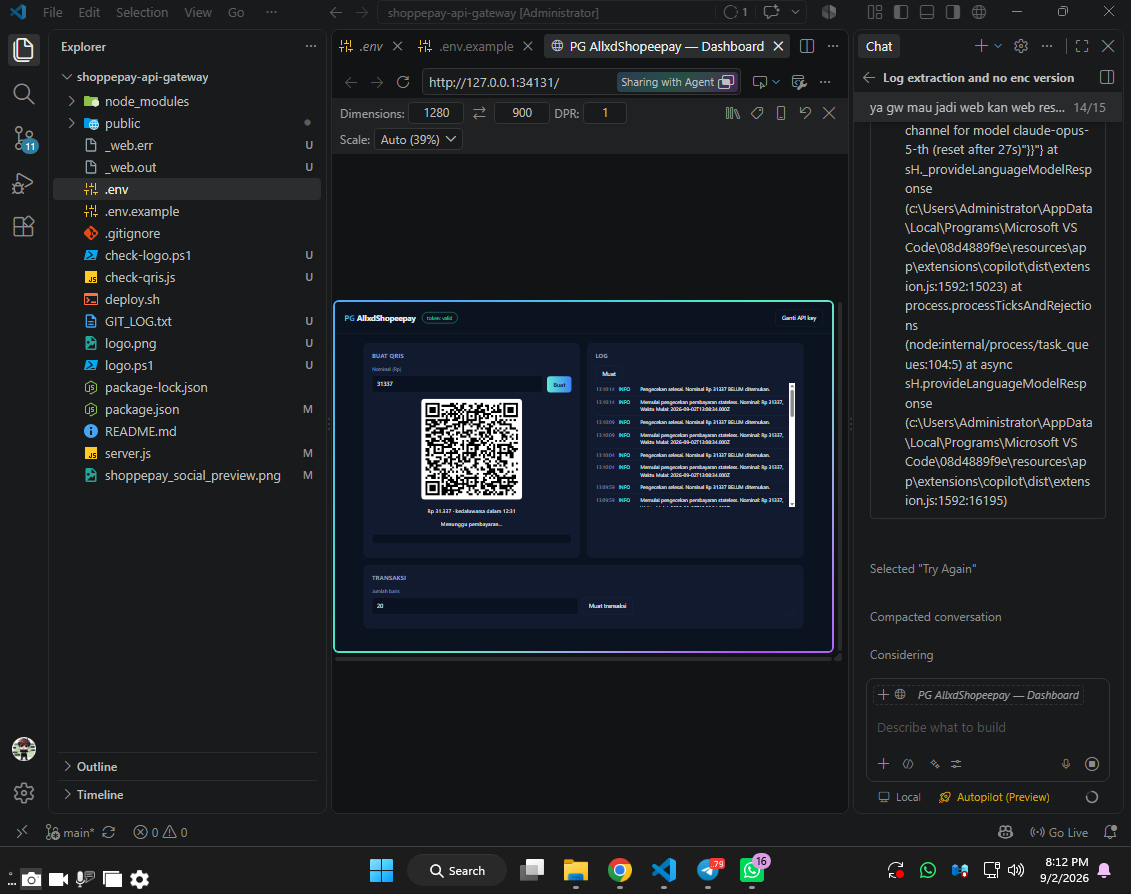Click the payment waiting progress bar
The image size is (1131, 894).
tap(471, 538)
